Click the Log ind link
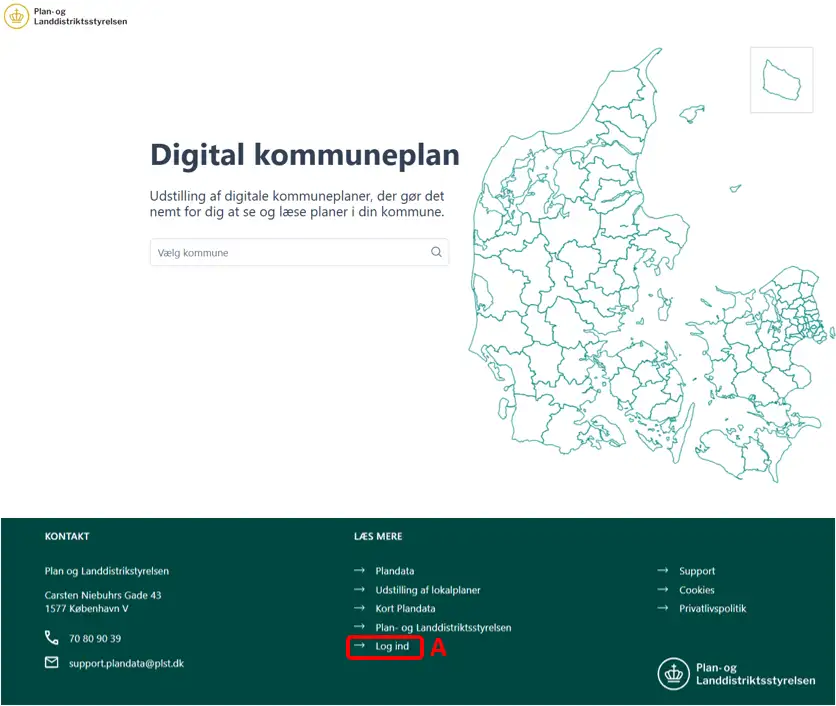 (x=392, y=647)
